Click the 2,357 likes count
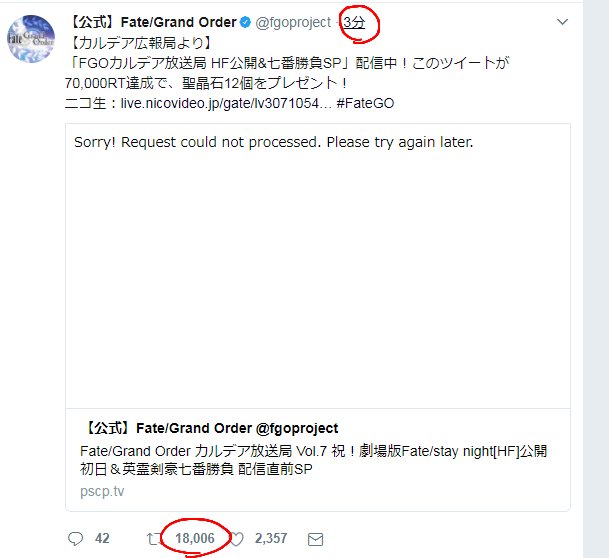609x558 pixels. click(271, 539)
